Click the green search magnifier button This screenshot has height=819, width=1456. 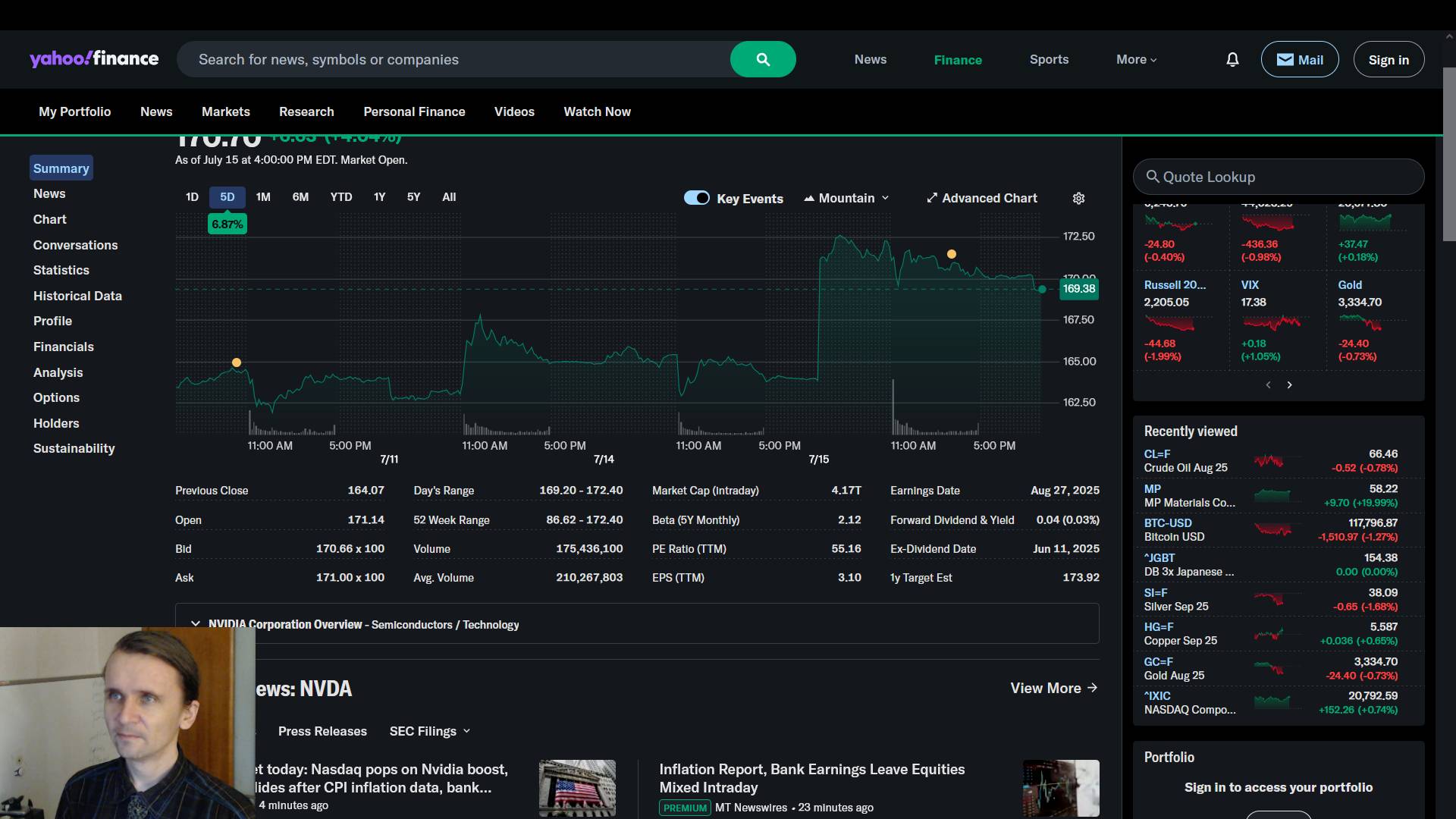(x=763, y=59)
